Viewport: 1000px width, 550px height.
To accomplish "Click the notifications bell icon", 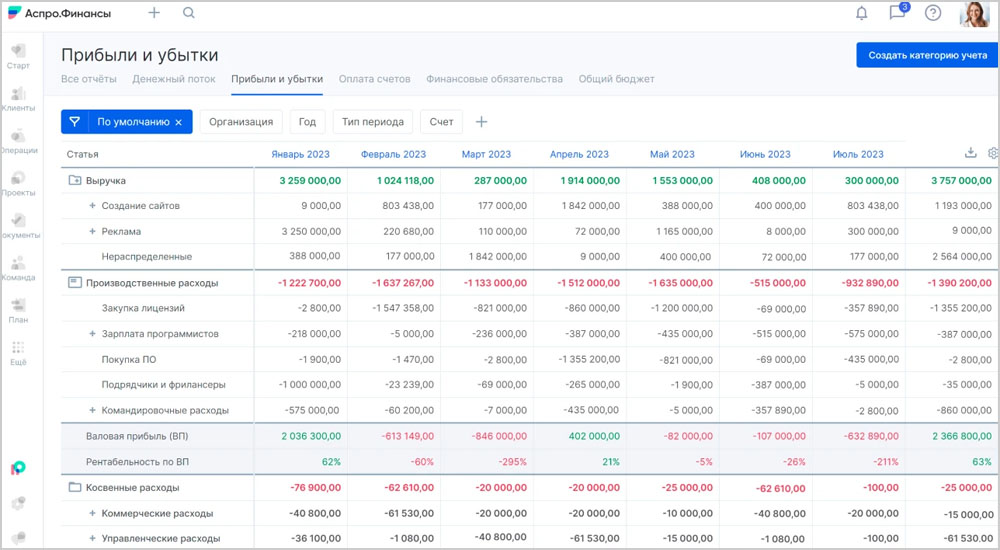I will 861,13.
